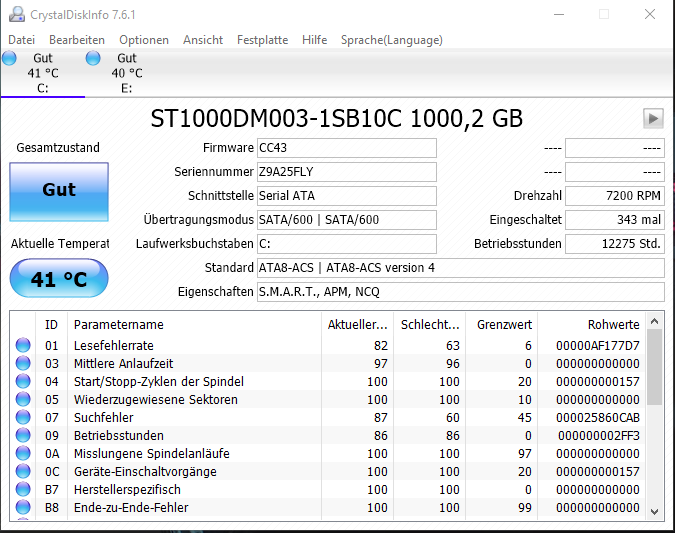
Task: Click the Aktueller... column header
Action: click(357, 325)
